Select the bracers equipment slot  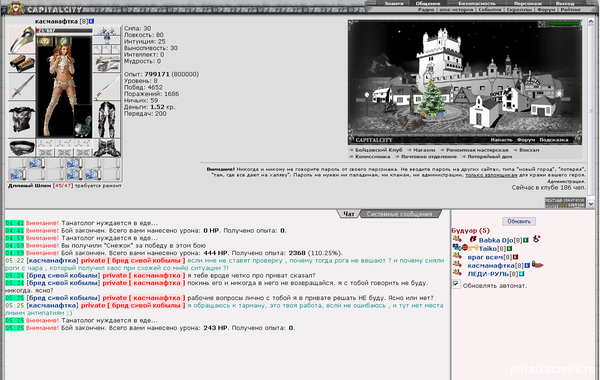tap(22, 64)
